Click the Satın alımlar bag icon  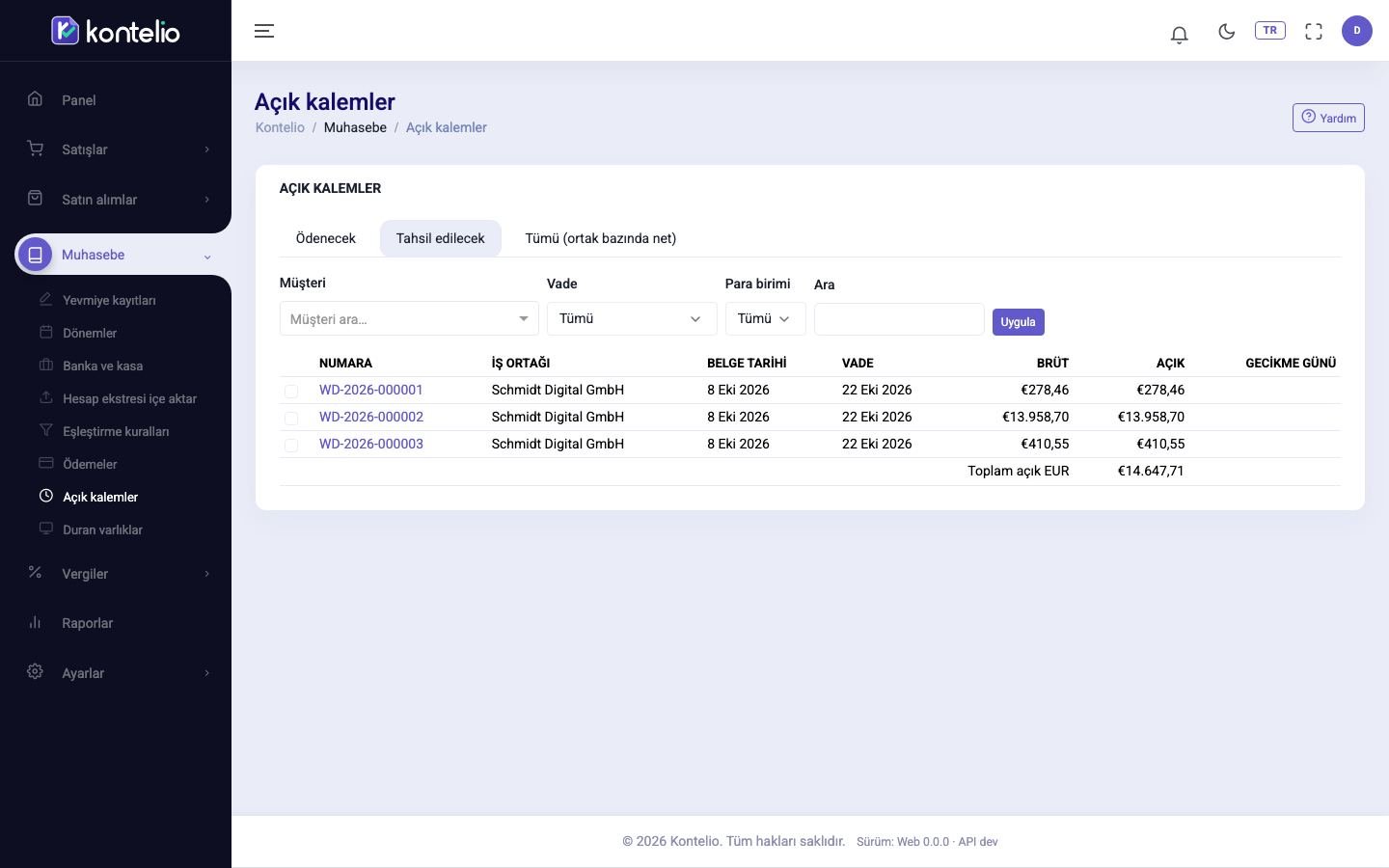(x=36, y=198)
